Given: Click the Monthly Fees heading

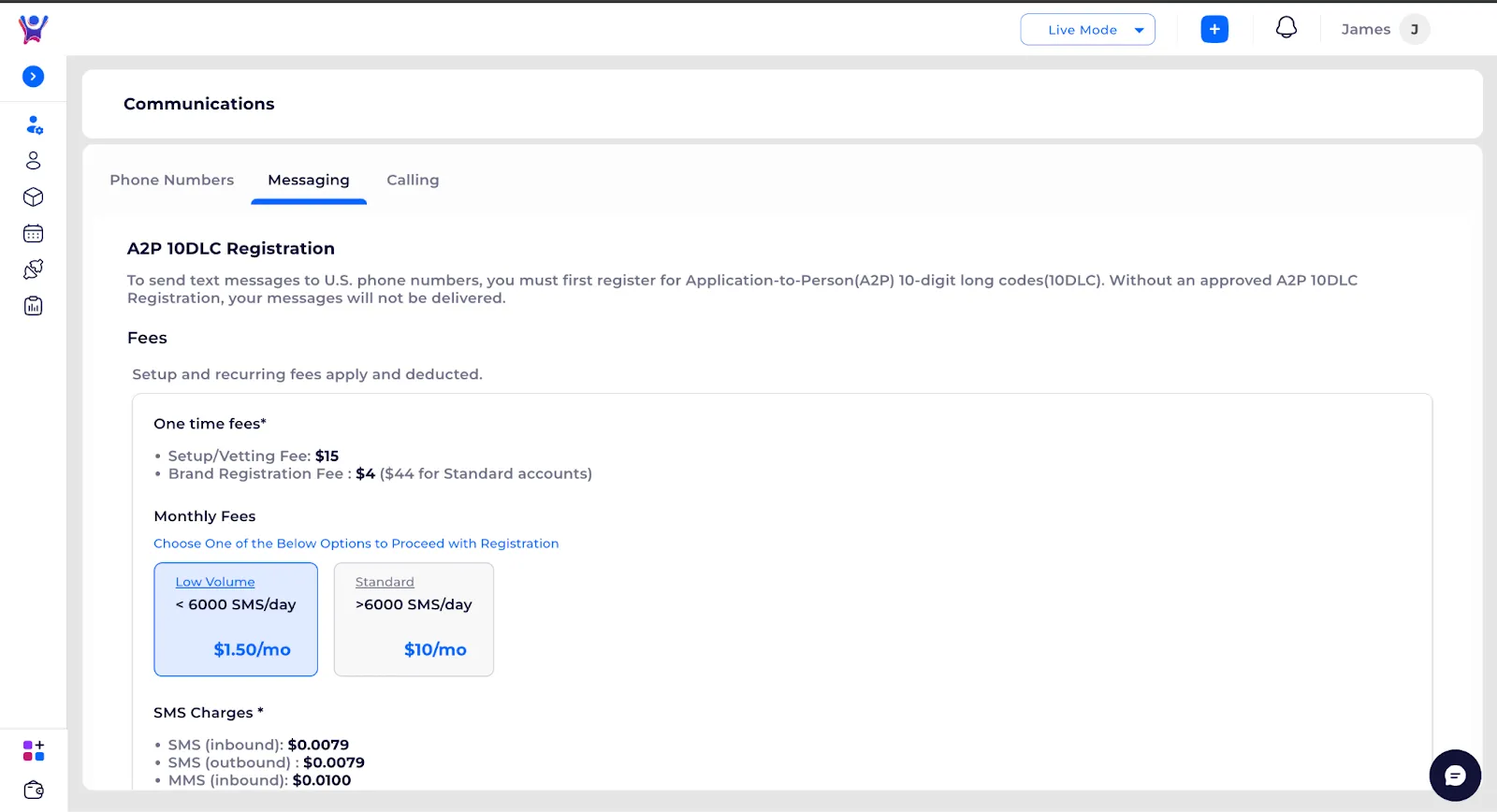Looking at the screenshot, I should pyautogui.click(x=205, y=516).
